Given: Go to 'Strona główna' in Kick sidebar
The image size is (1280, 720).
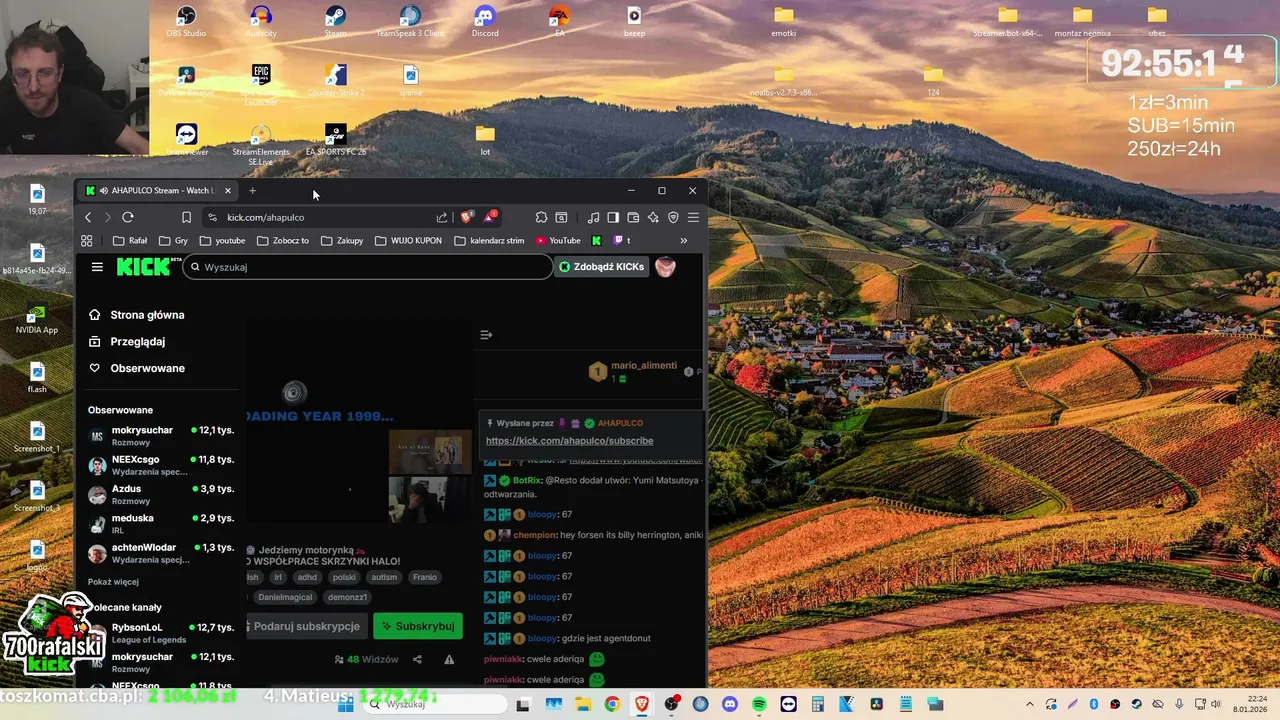Looking at the screenshot, I should coord(137,315).
